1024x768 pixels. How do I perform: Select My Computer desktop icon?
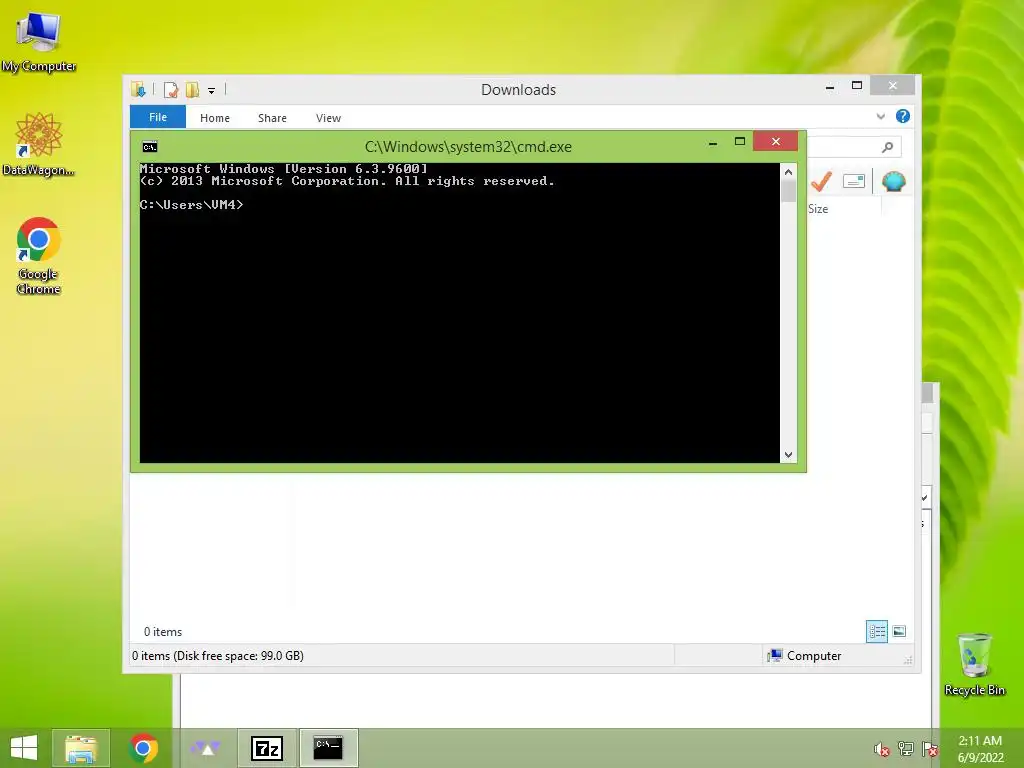(39, 42)
